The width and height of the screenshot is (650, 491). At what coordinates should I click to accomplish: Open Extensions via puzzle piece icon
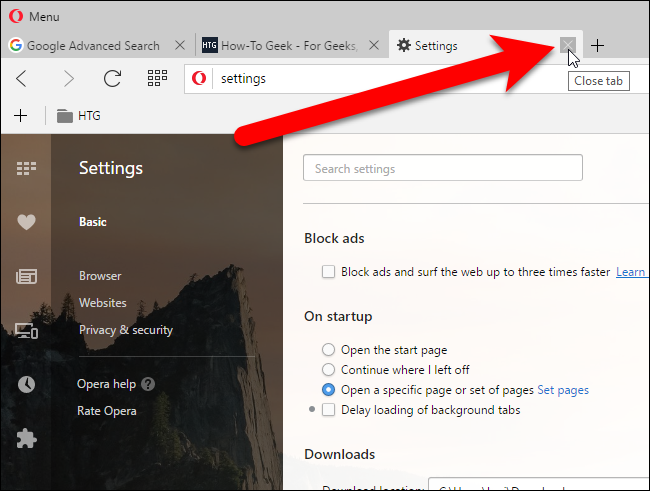pos(26,438)
